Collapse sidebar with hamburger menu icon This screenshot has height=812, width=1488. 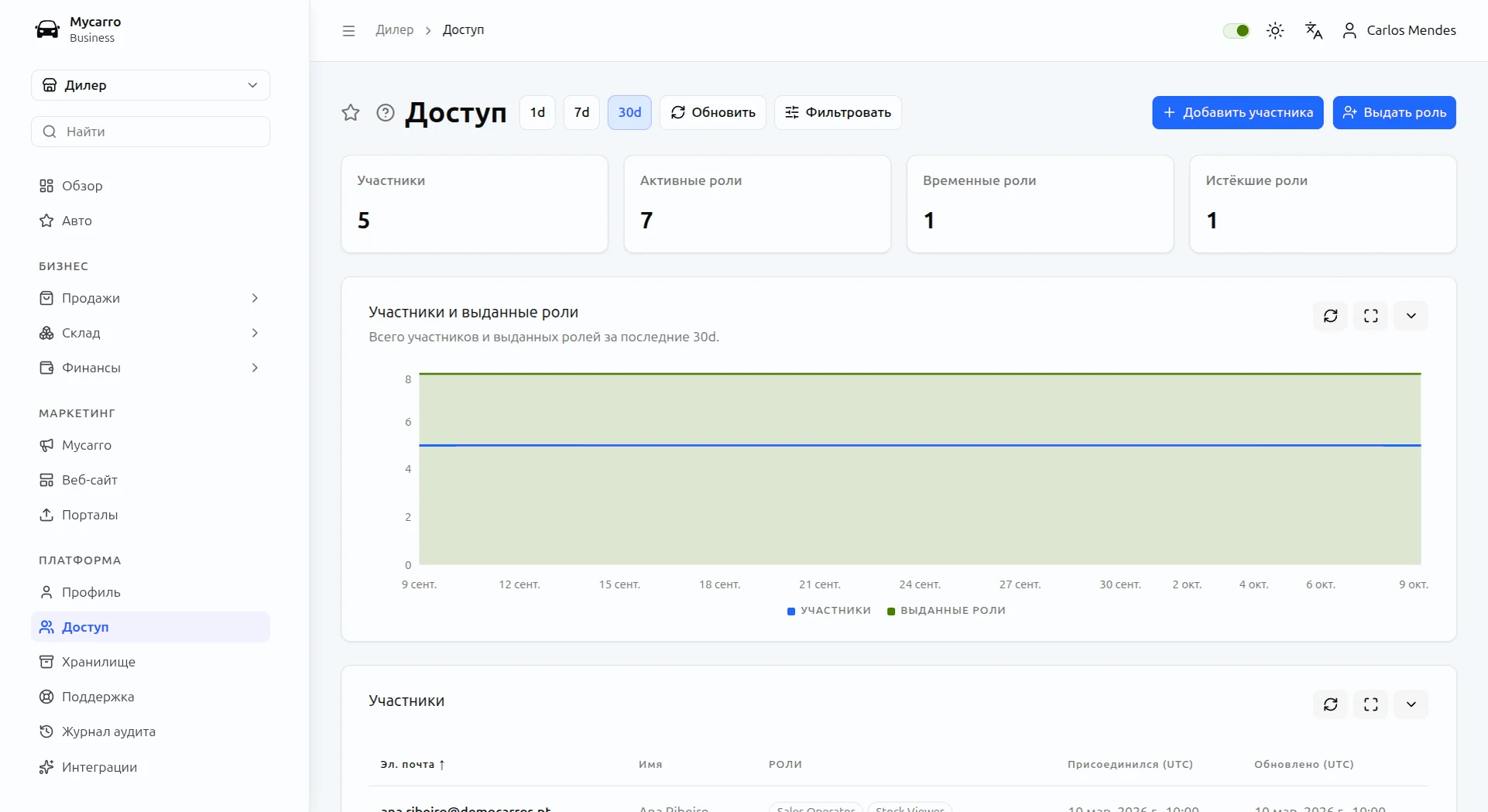348,30
